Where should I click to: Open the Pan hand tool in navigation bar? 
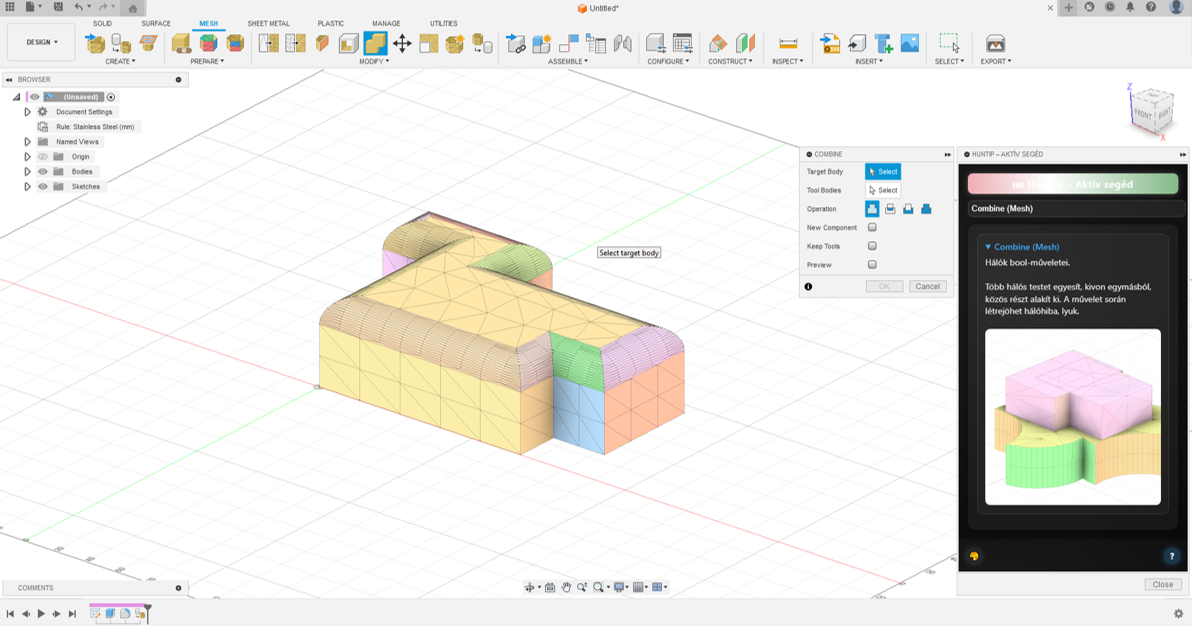click(566, 588)
